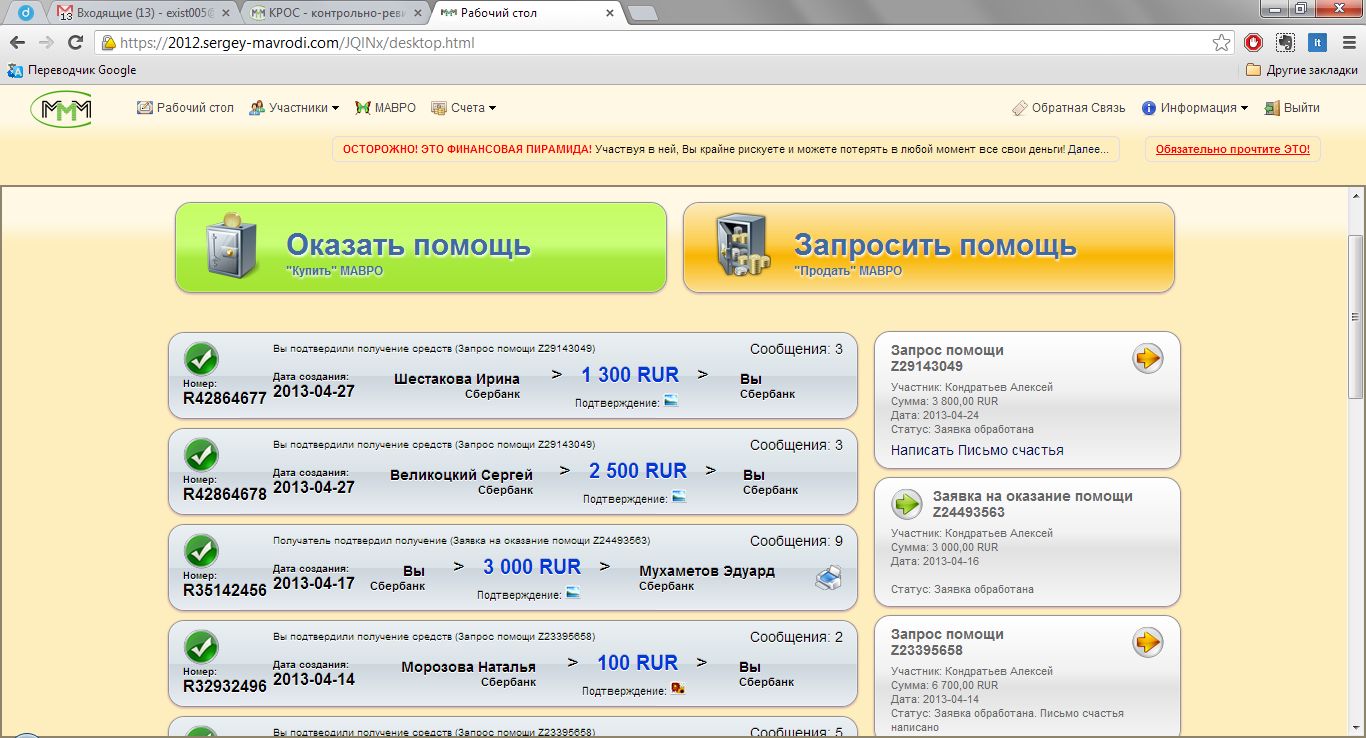
Task: Click amount 1 300 RUR
Action: [630, 375]
